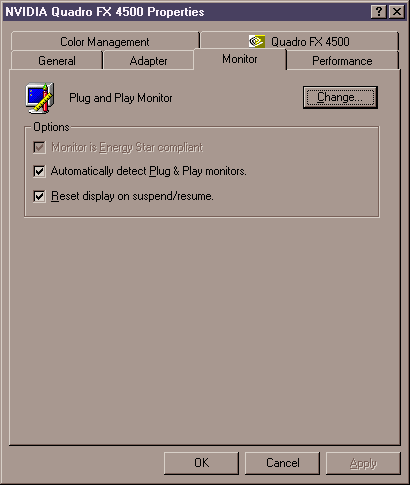
Task: Go to the Color Management tab
Action: [105, 42]
